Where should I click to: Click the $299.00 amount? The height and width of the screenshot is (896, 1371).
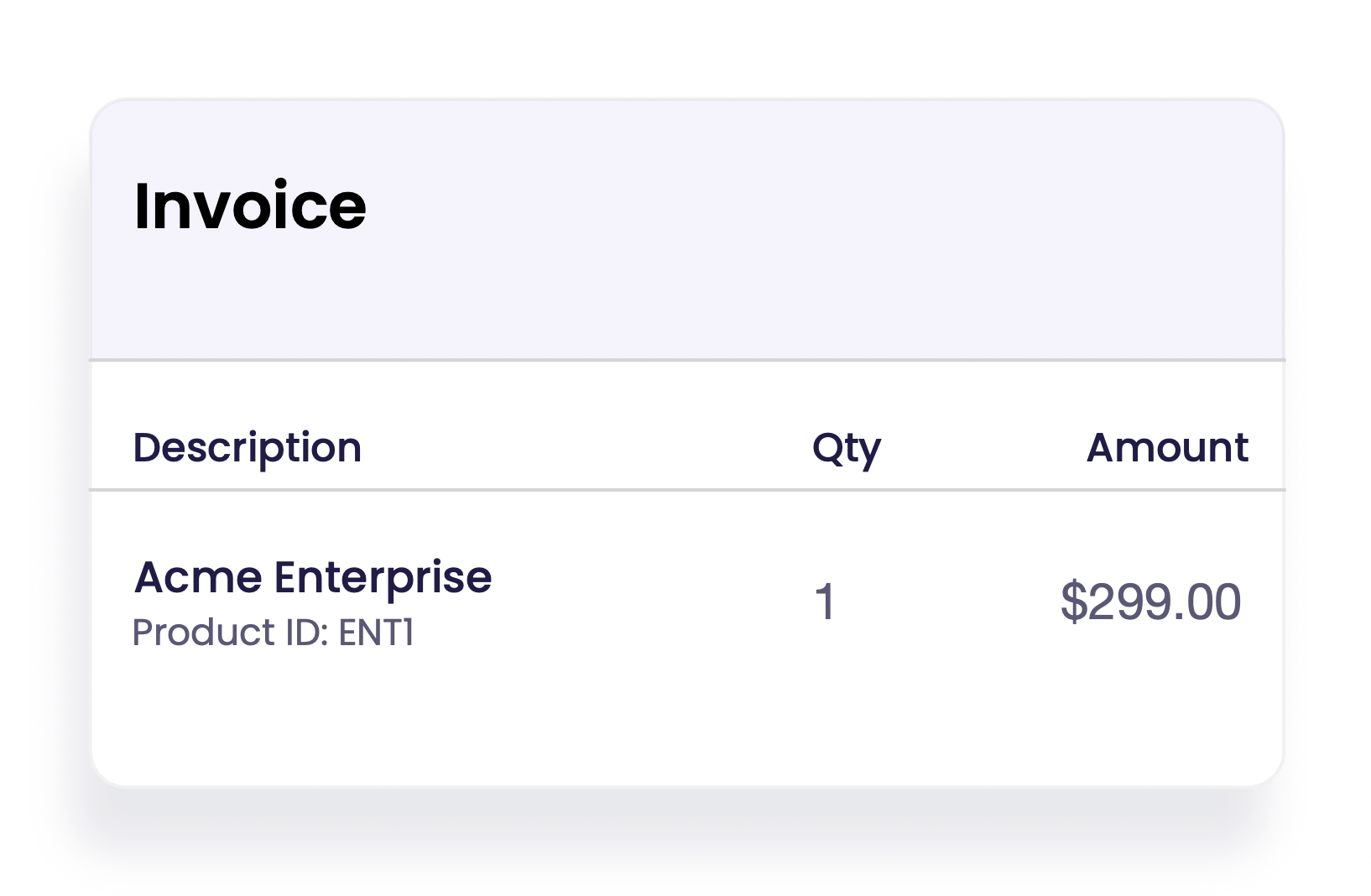1150,602
